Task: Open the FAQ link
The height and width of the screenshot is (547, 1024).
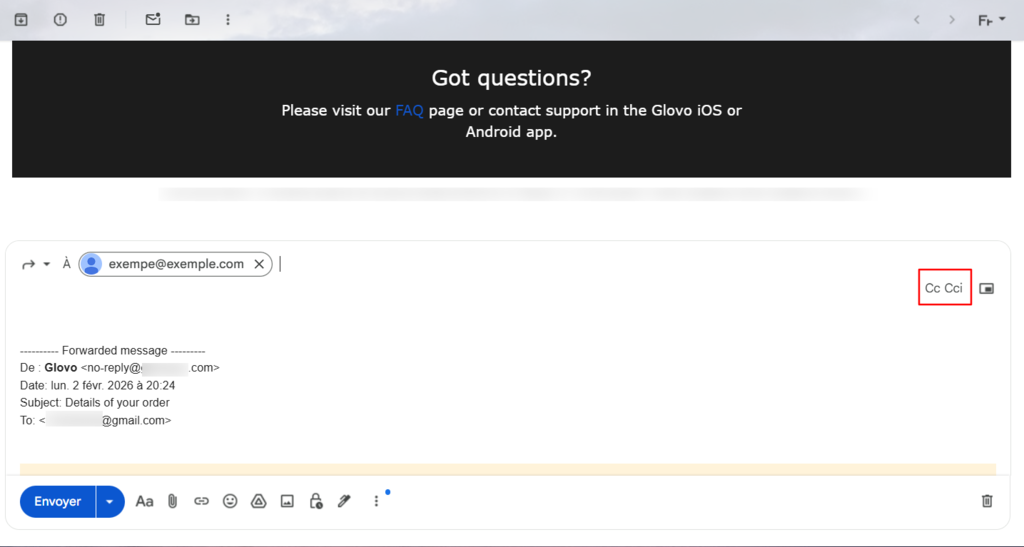Action: click(x=409, y=110)
